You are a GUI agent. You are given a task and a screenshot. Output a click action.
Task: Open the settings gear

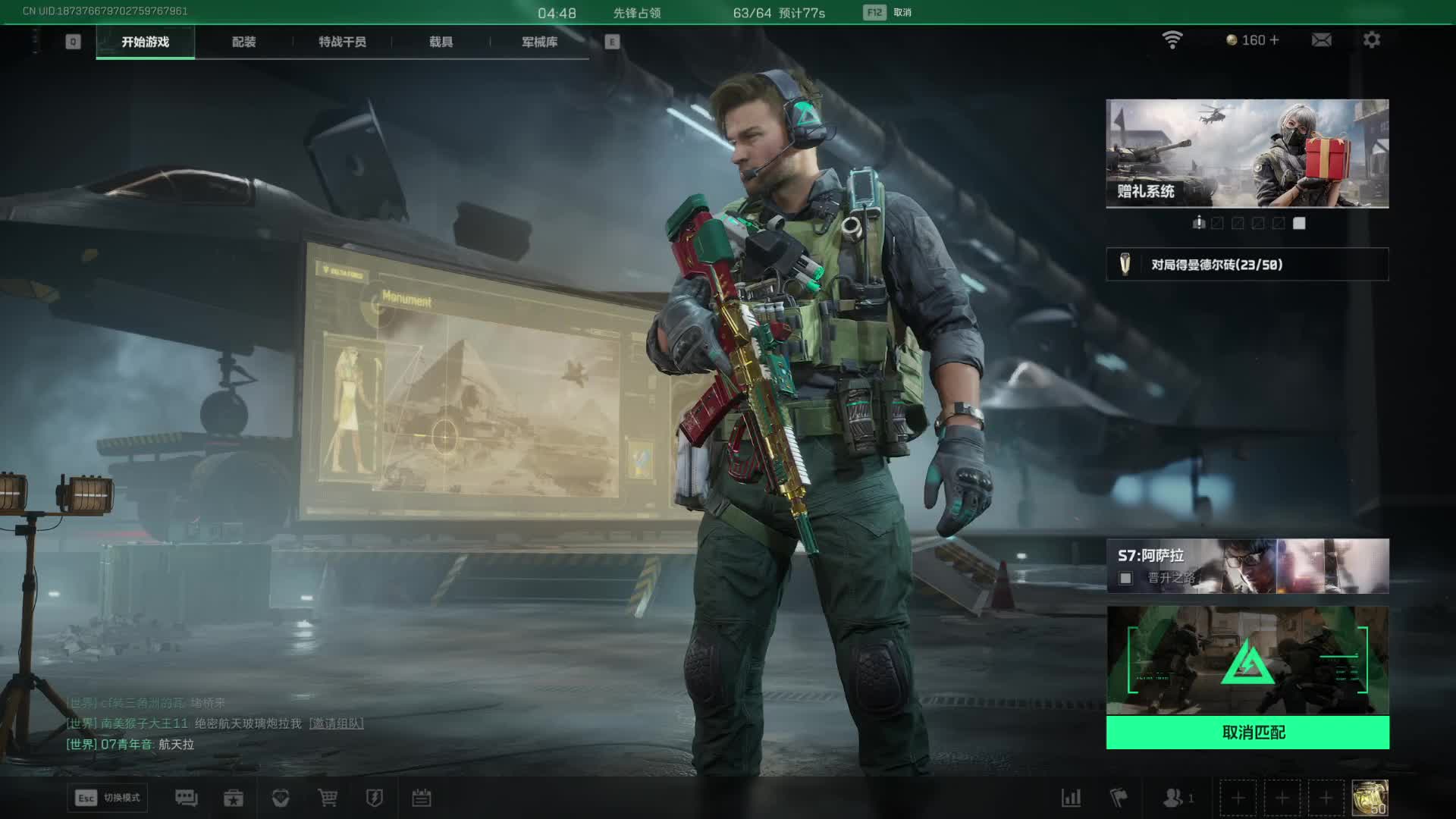tap(1371, 40)
